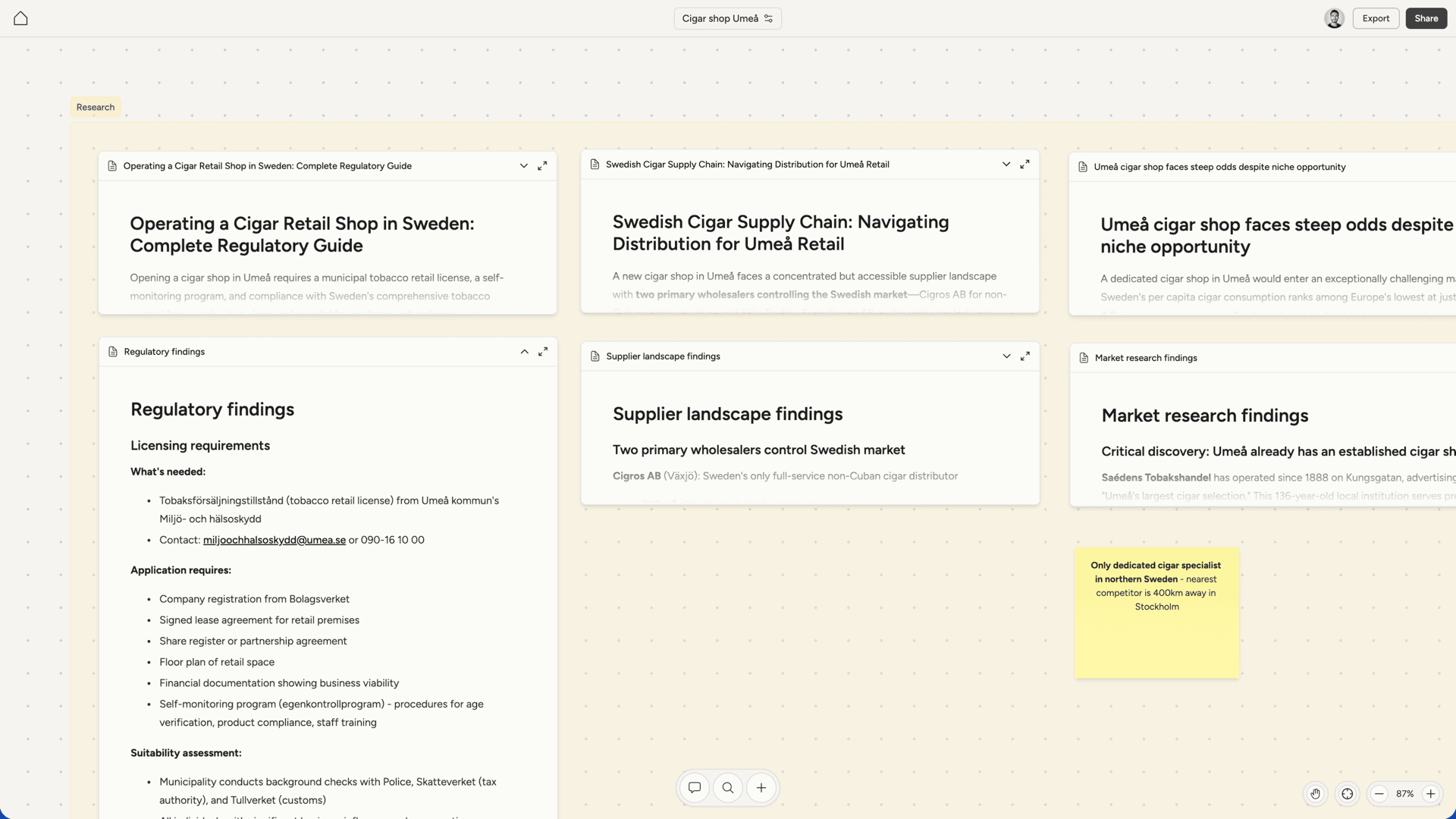Viewport: 1456px width, 819px height.
Task: Select the Research label tag
Action: [x=95, y=107]
